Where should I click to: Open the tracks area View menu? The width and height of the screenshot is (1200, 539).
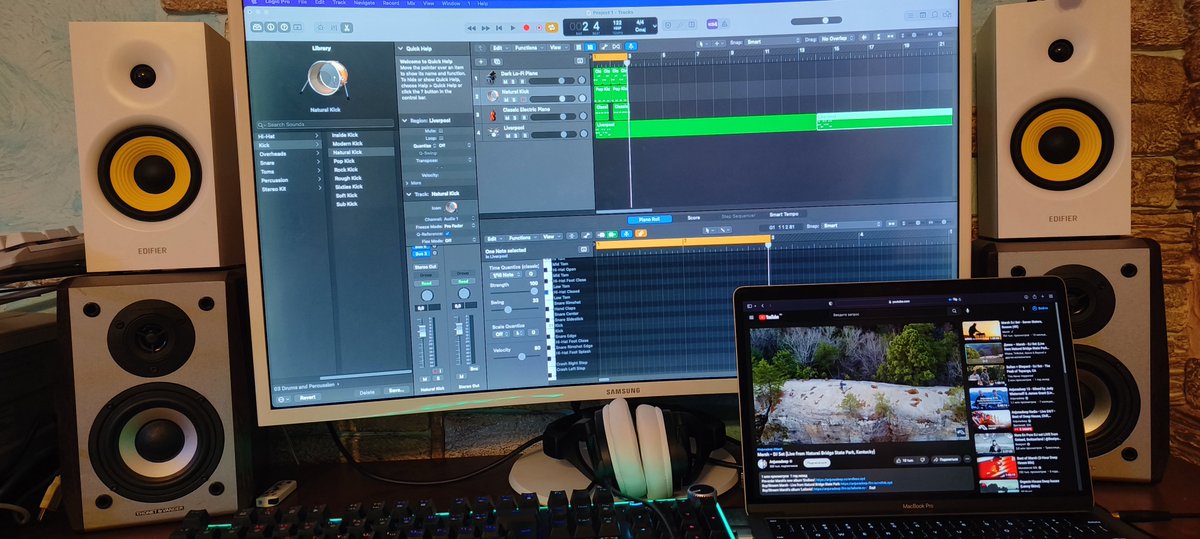(557, 48)
